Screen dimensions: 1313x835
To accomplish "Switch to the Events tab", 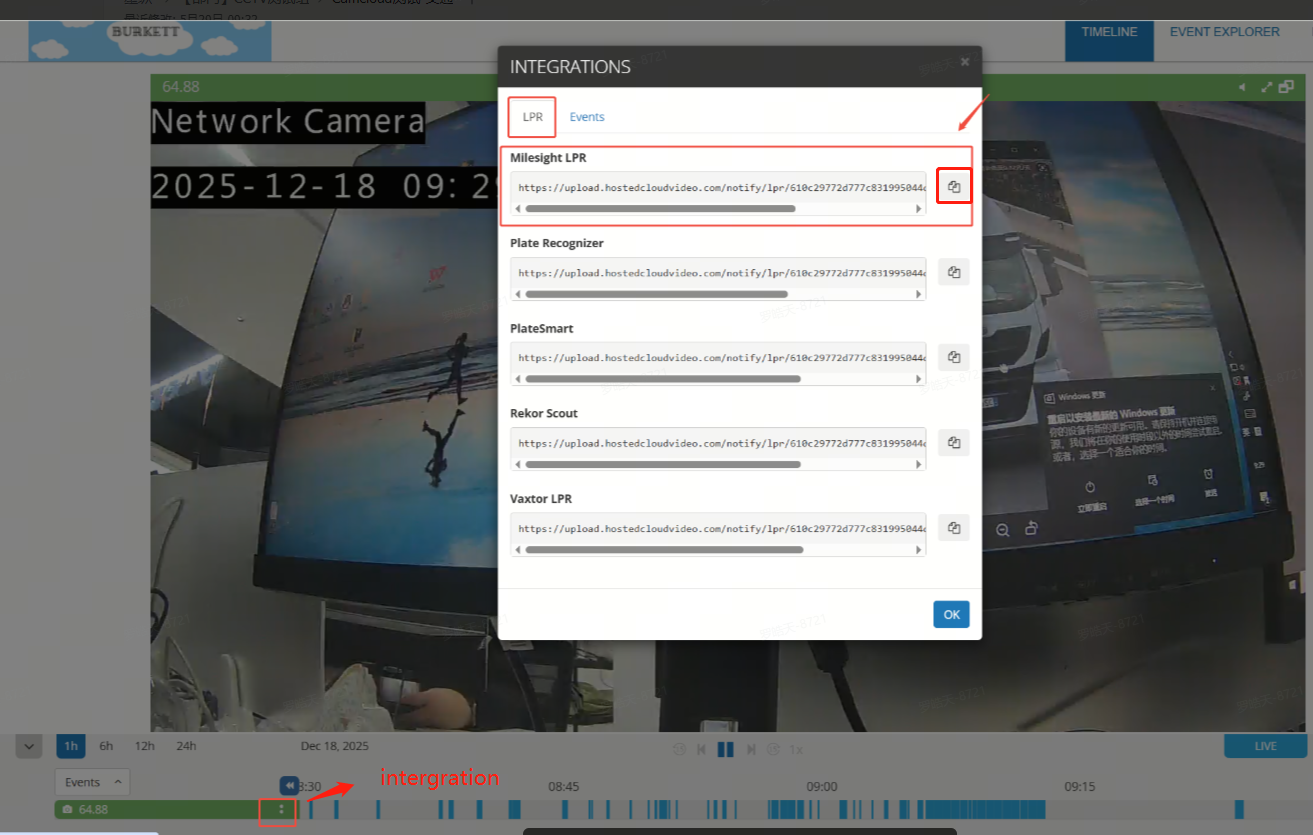I will click(587, 117).
